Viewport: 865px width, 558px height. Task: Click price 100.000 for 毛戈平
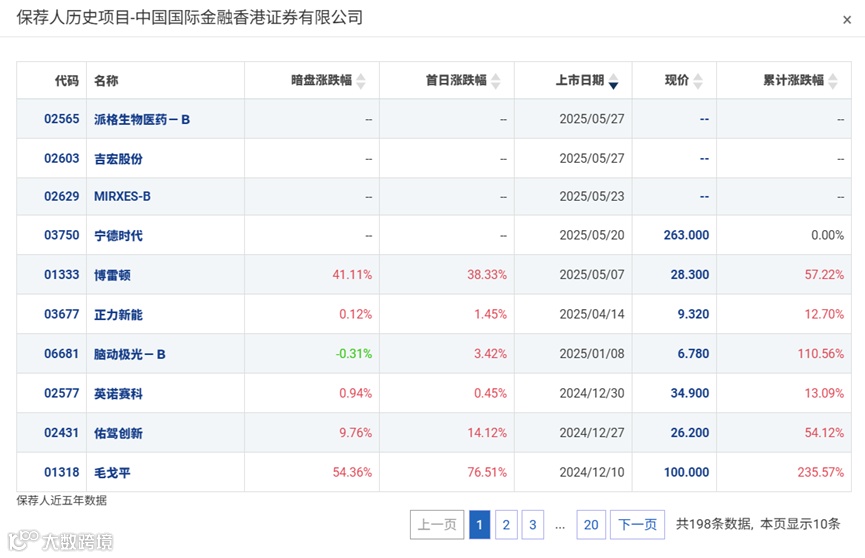[686, 472]
